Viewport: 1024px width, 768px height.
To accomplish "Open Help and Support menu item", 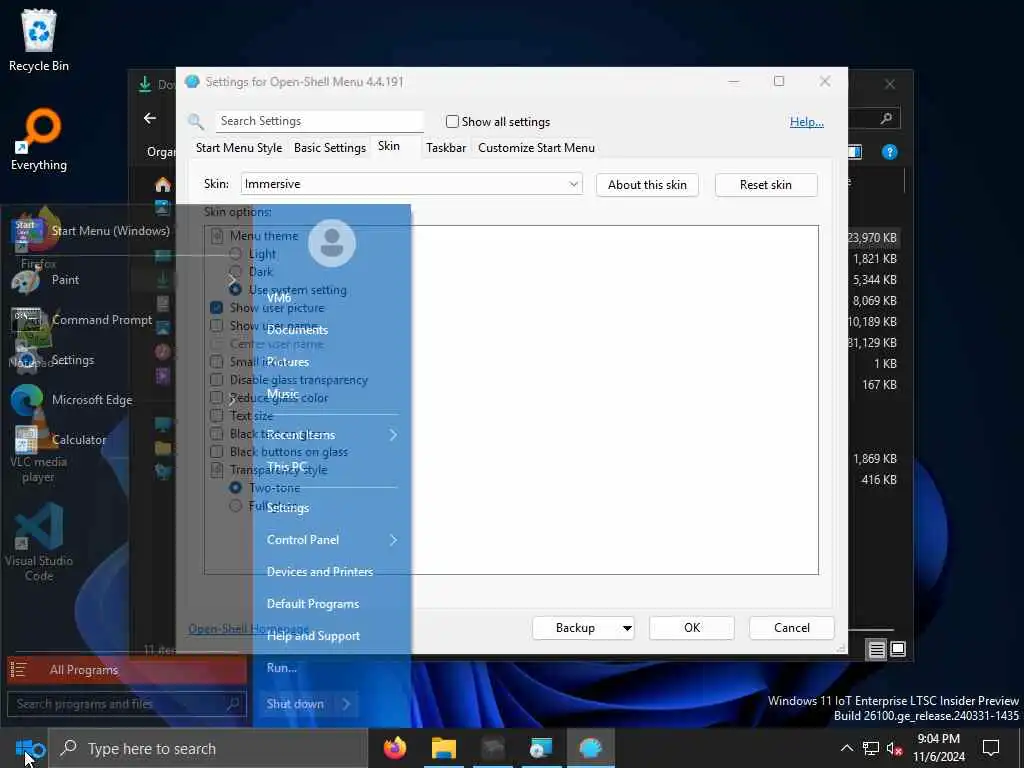I will (313, 636).
